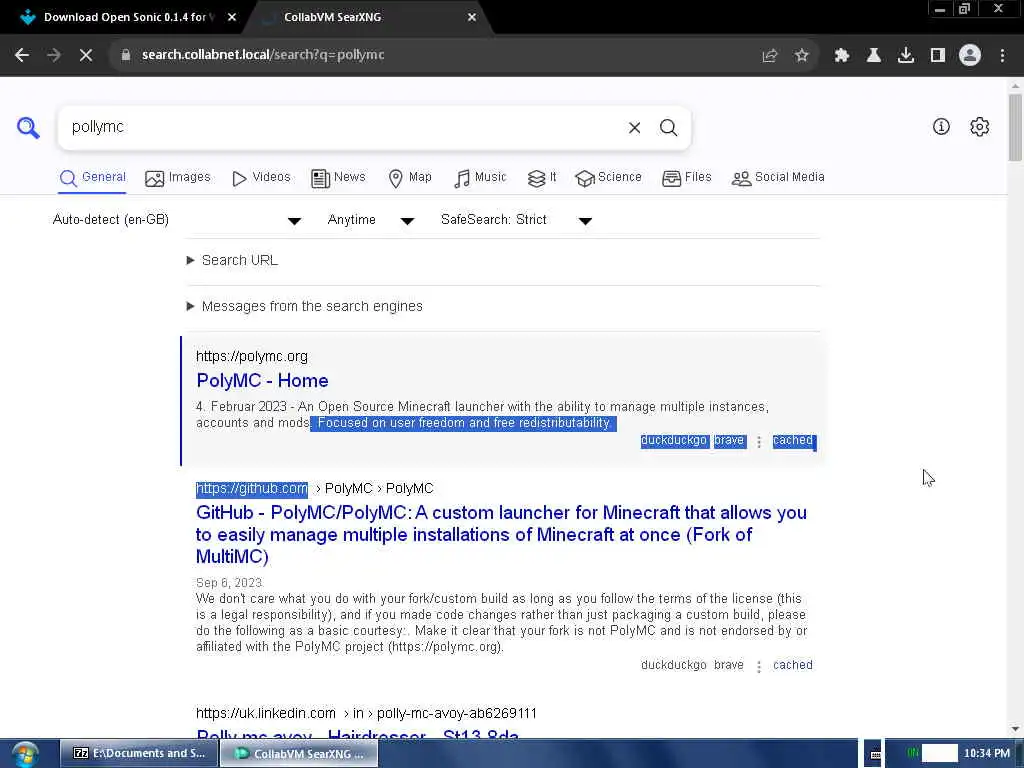Open the About info icon
This screenshot has height=768, width=1024.
click(x=941, y=127)
